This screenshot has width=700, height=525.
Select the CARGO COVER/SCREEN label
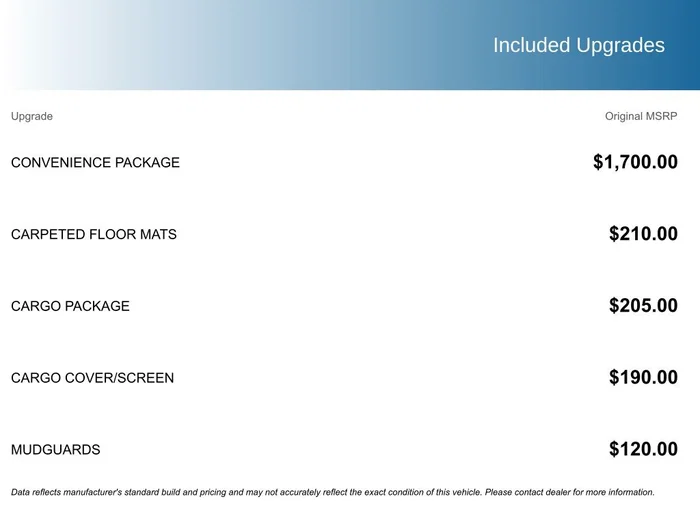(x=92, y=378)
